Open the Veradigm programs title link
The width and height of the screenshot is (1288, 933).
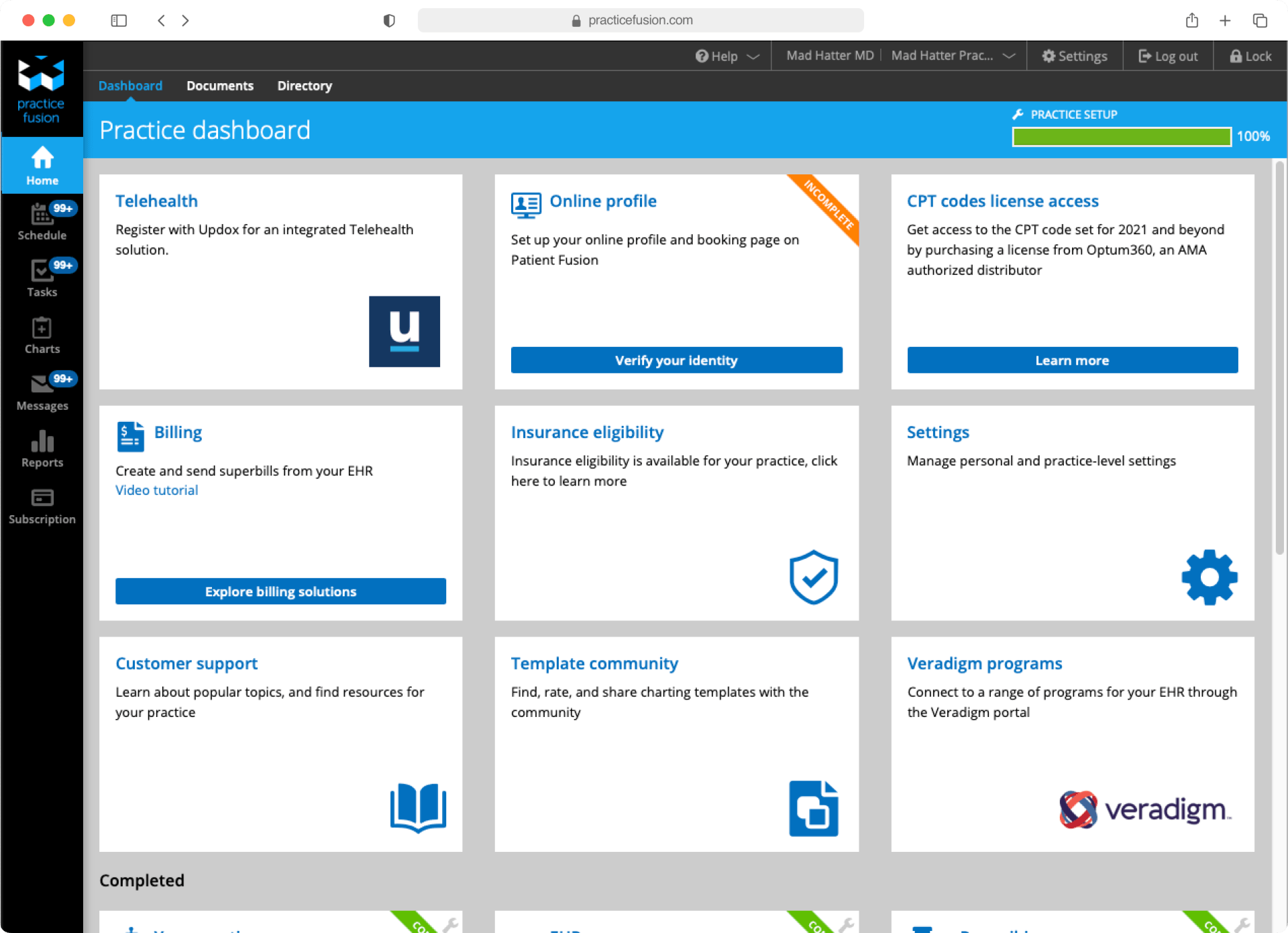[985, 663]
